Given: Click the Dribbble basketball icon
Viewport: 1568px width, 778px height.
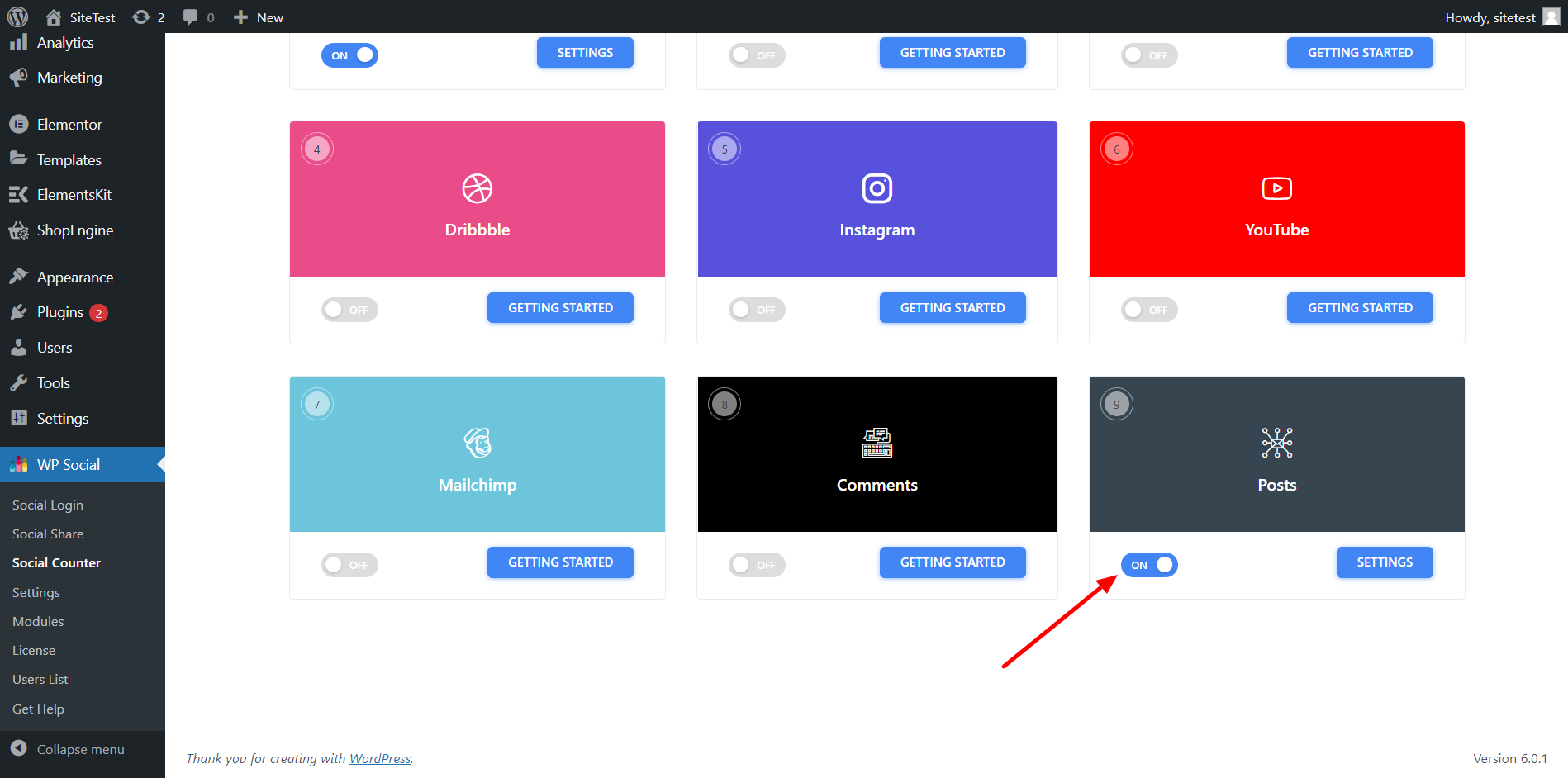Looking at the screenshot, I should coord(478,188).
